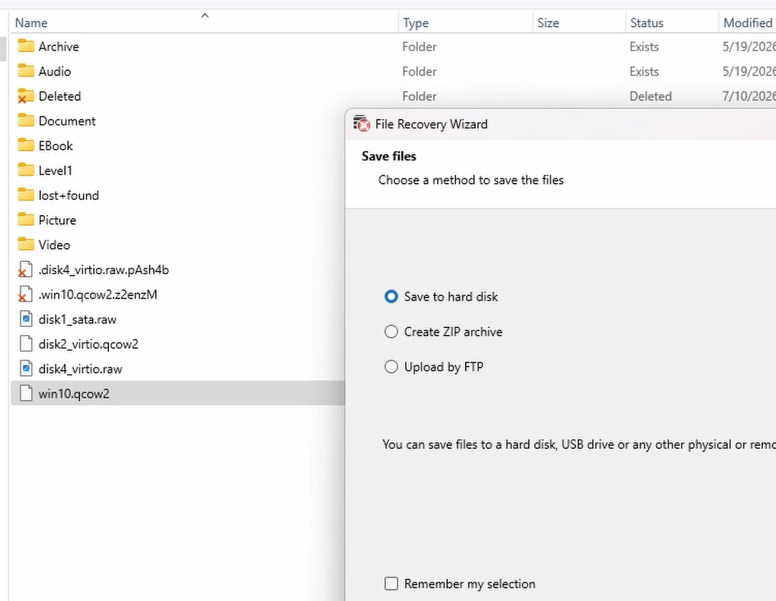Click the Document folder icon
The height and width of the screenshot is (601, 776).
pos(26,120)
